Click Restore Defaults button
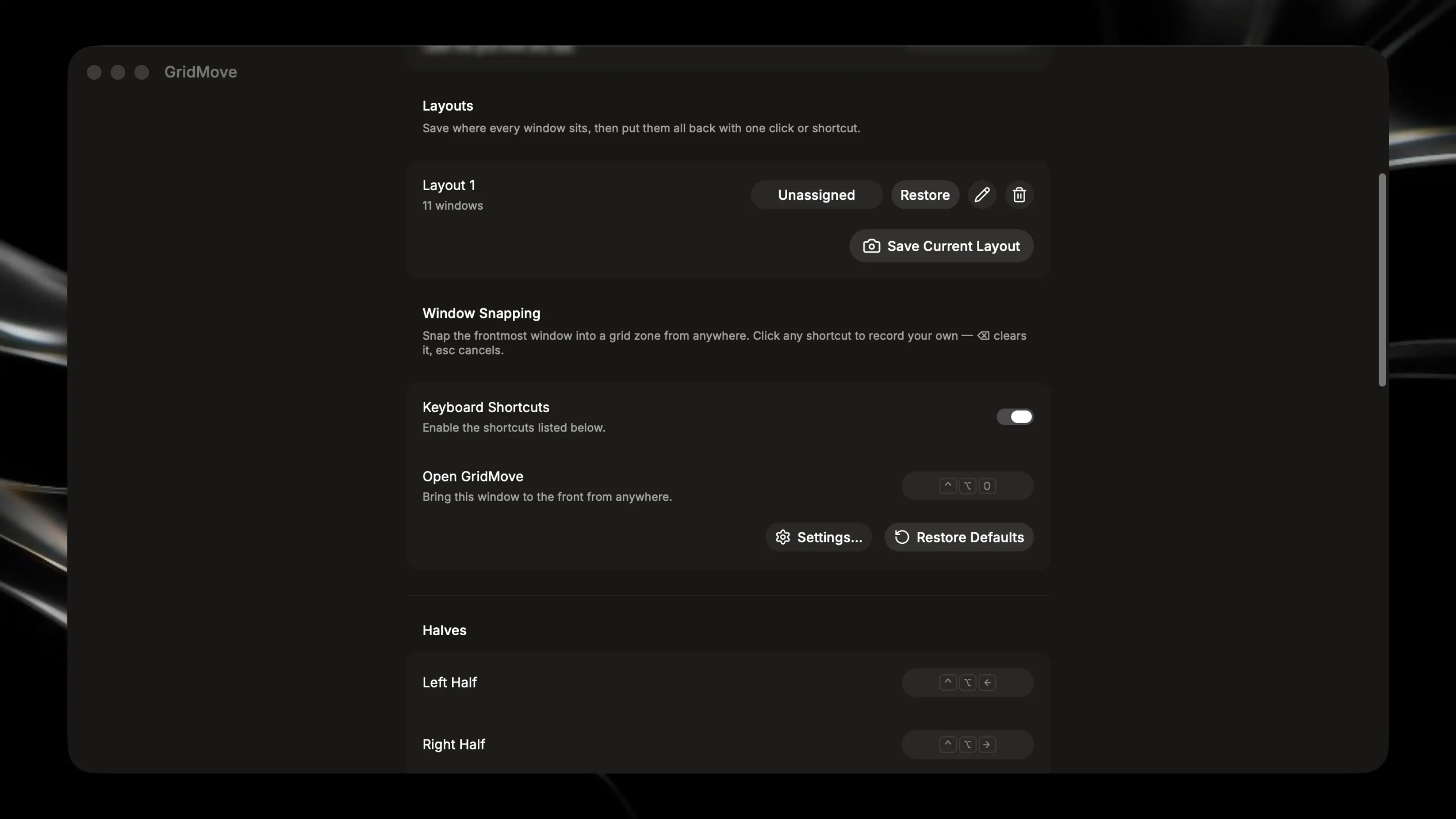This screenshot has width=1456, height=819. point(959,537)
